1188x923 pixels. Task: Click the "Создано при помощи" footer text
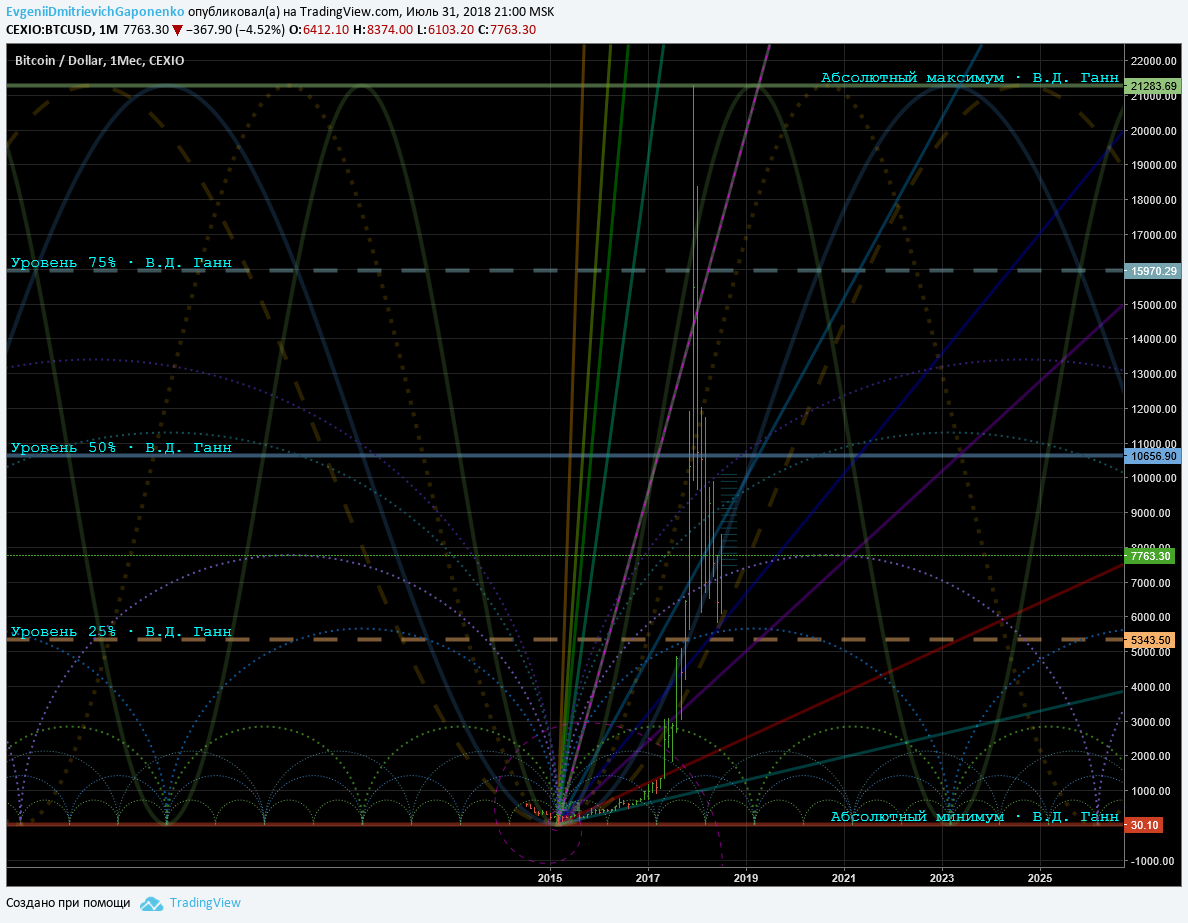[x=68, y=903]
